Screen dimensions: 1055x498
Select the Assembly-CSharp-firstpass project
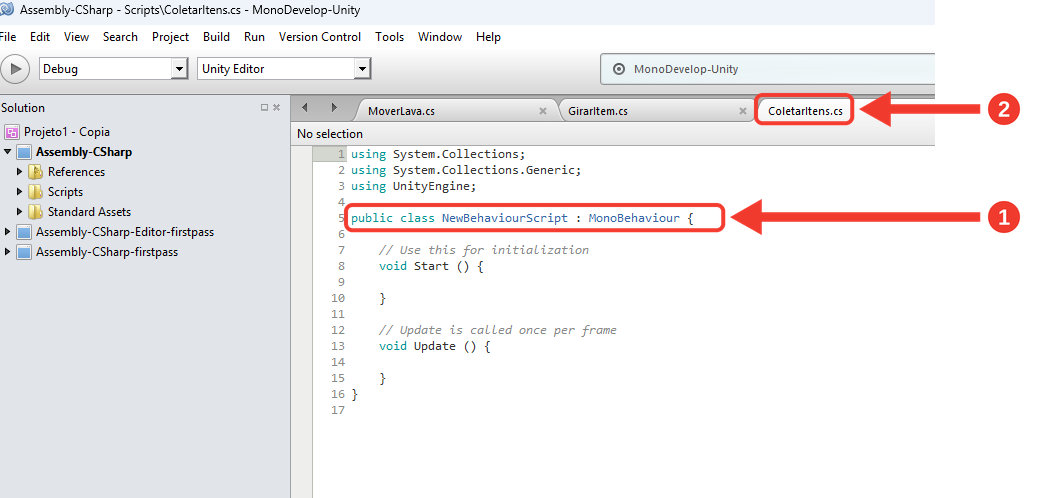click(x=107, y=252)
